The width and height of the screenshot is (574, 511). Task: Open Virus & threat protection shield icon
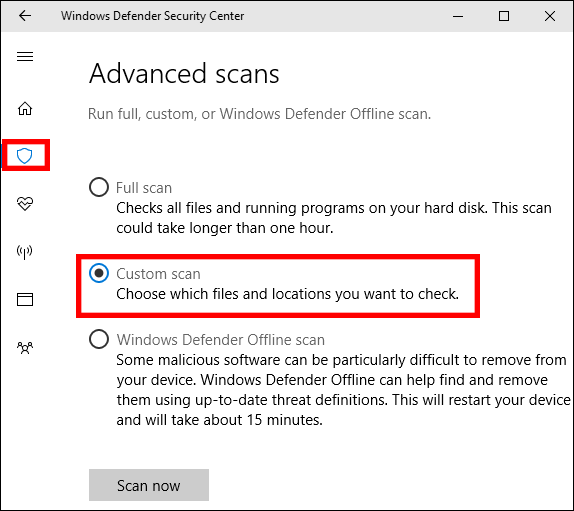[25, 156]
